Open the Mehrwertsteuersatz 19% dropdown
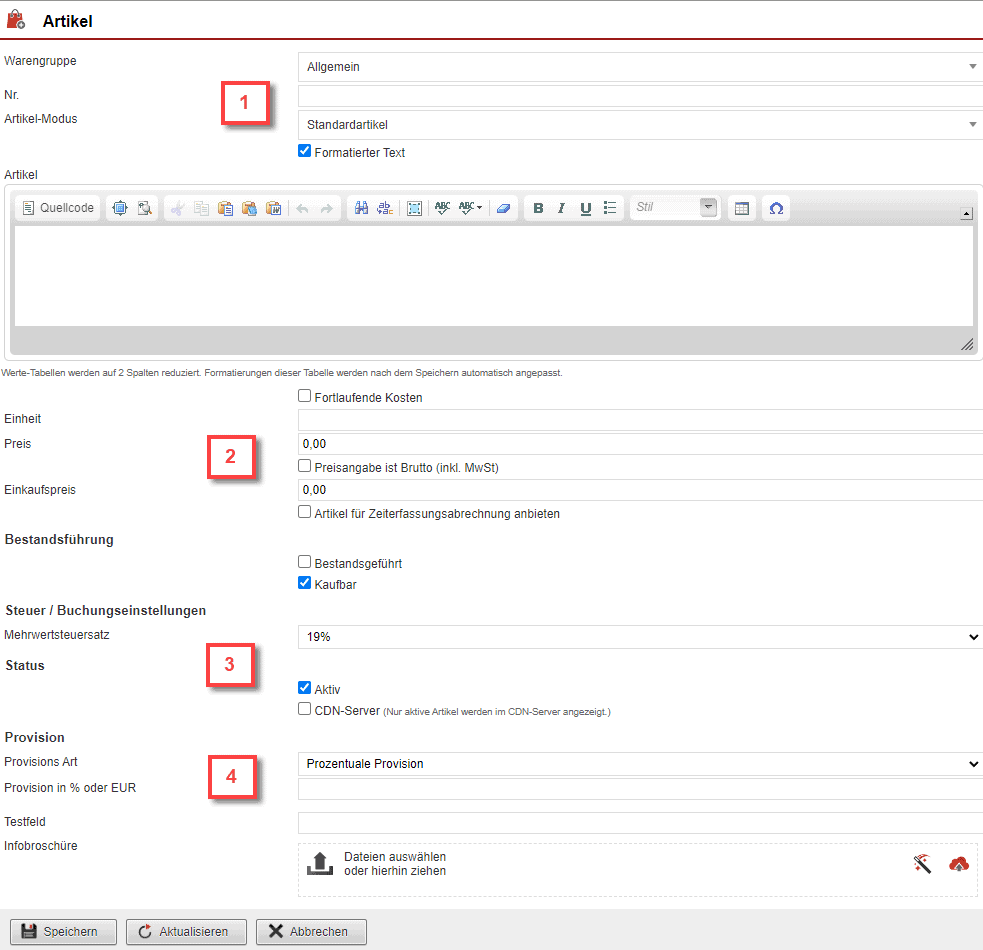Screen dimensions: 983x950 click(640, 637)
